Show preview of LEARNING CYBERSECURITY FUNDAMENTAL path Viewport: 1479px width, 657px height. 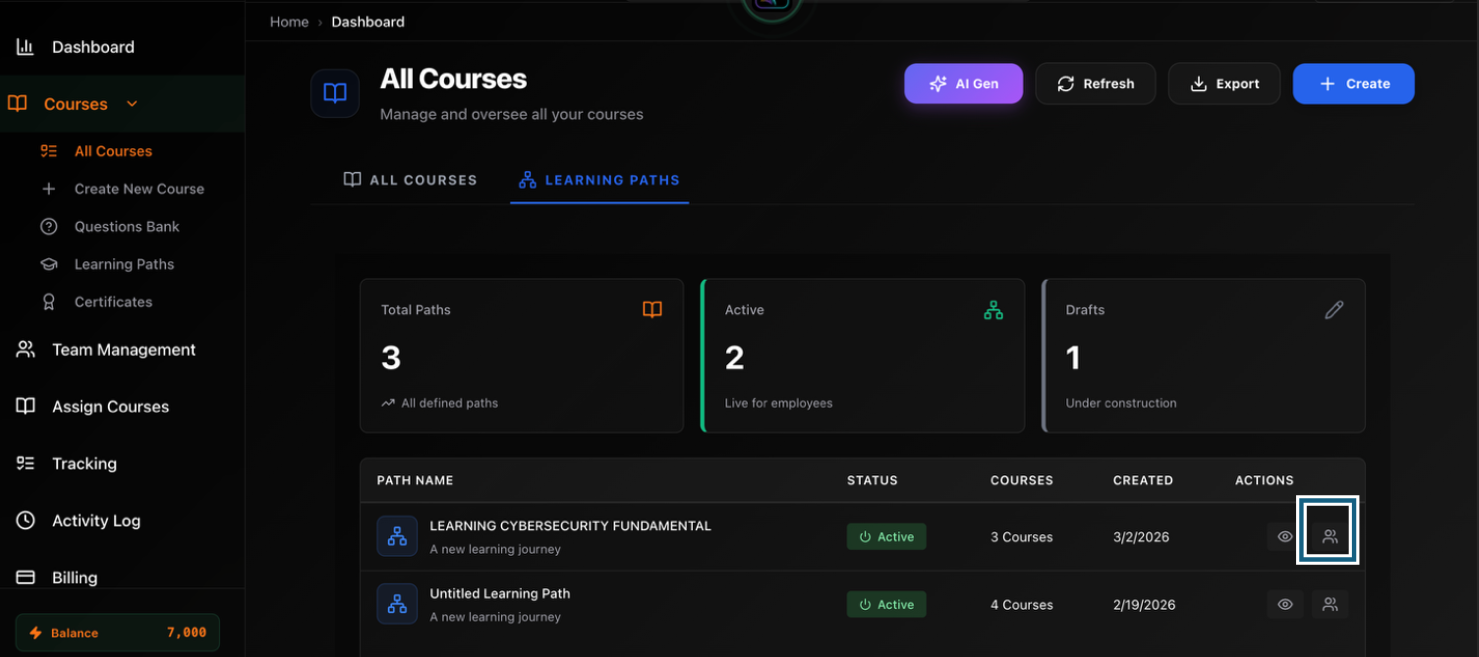click(x=1284, y=536)
